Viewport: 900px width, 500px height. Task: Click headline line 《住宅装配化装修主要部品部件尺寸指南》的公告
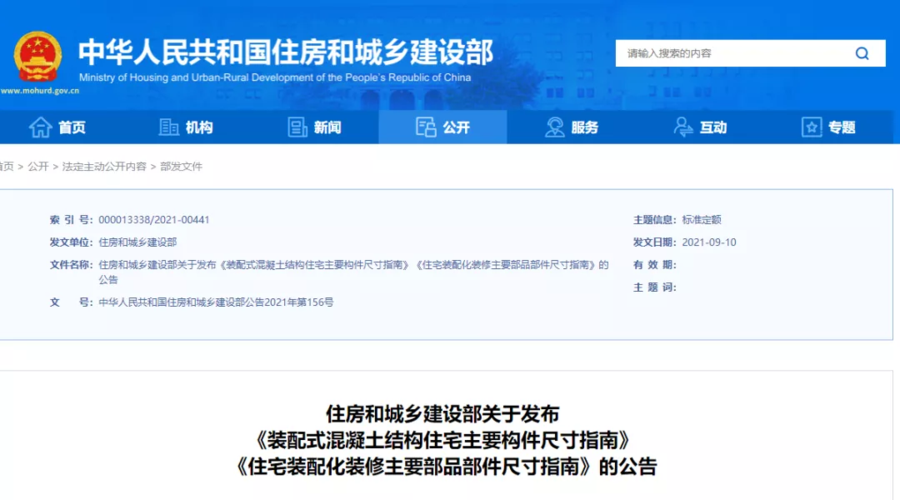coord(447,466)
